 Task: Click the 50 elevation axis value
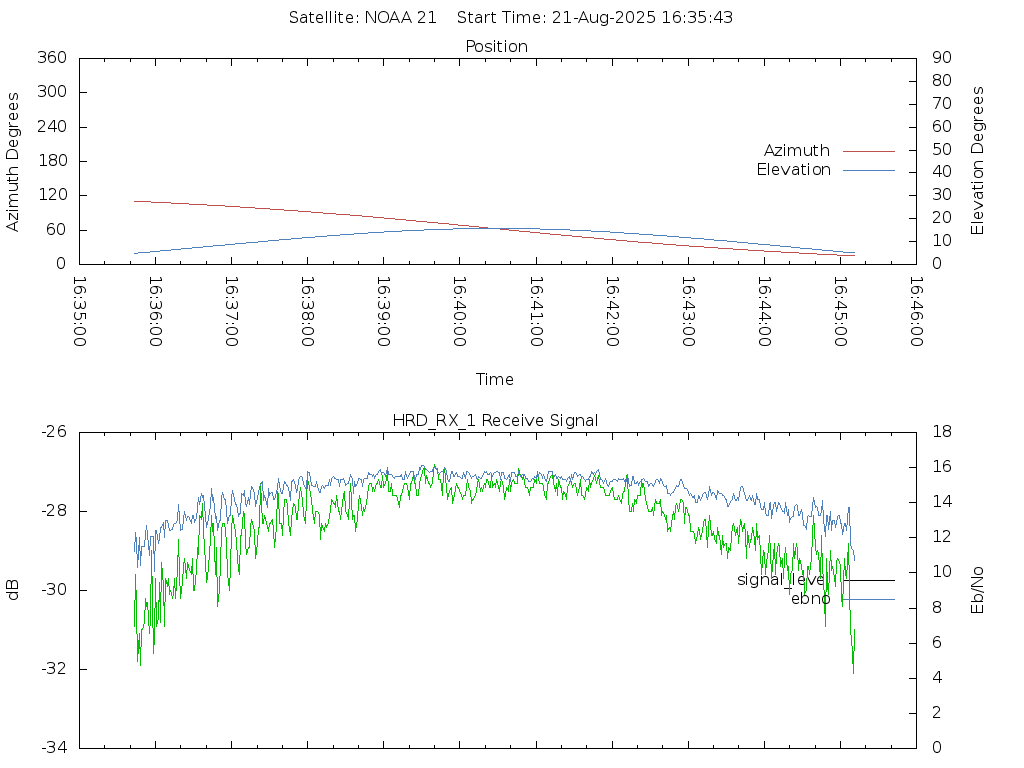coord(942,150)
